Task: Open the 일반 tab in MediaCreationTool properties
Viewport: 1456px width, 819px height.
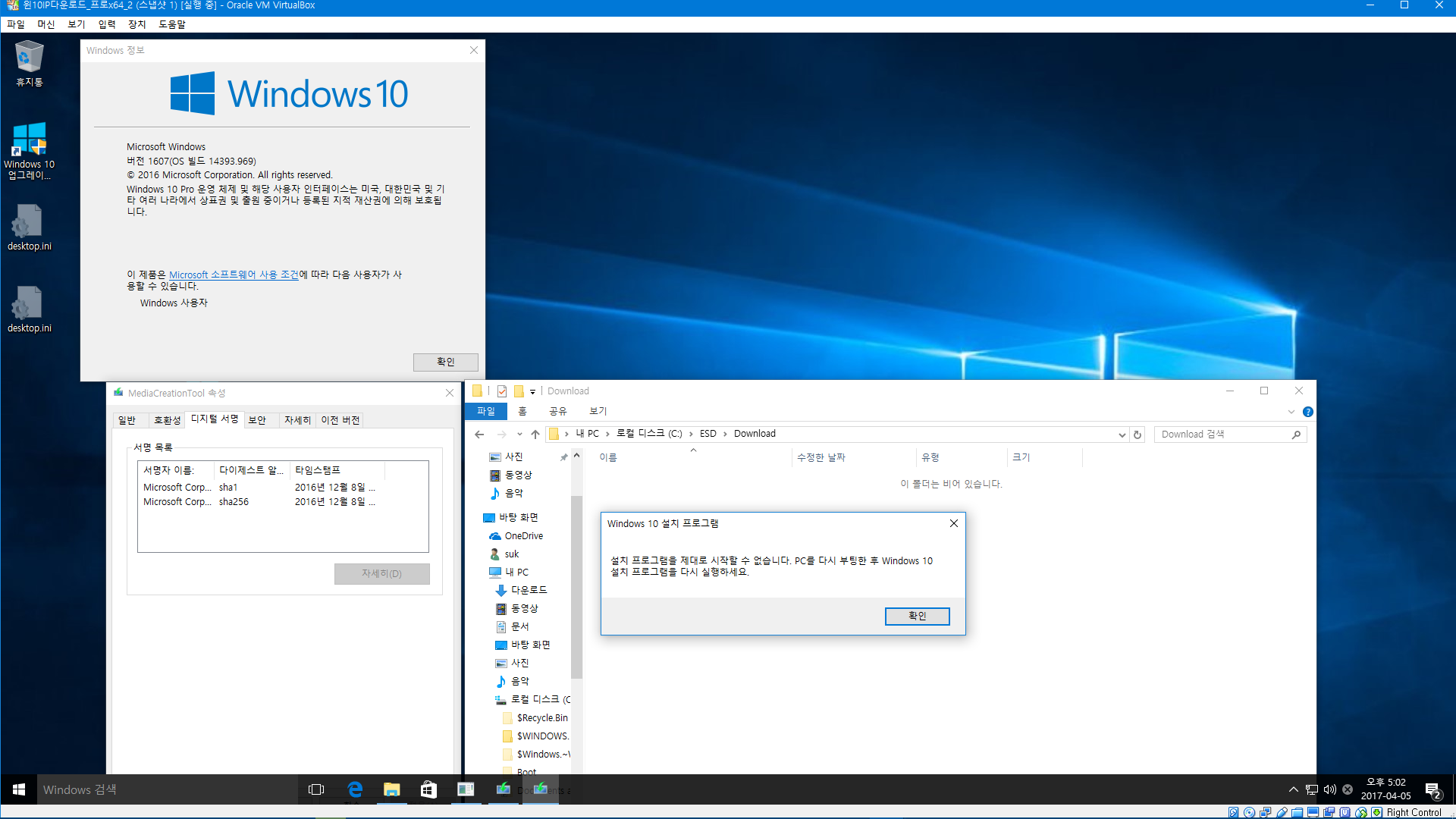Action: pyautogui.click(x=127, y=420)
